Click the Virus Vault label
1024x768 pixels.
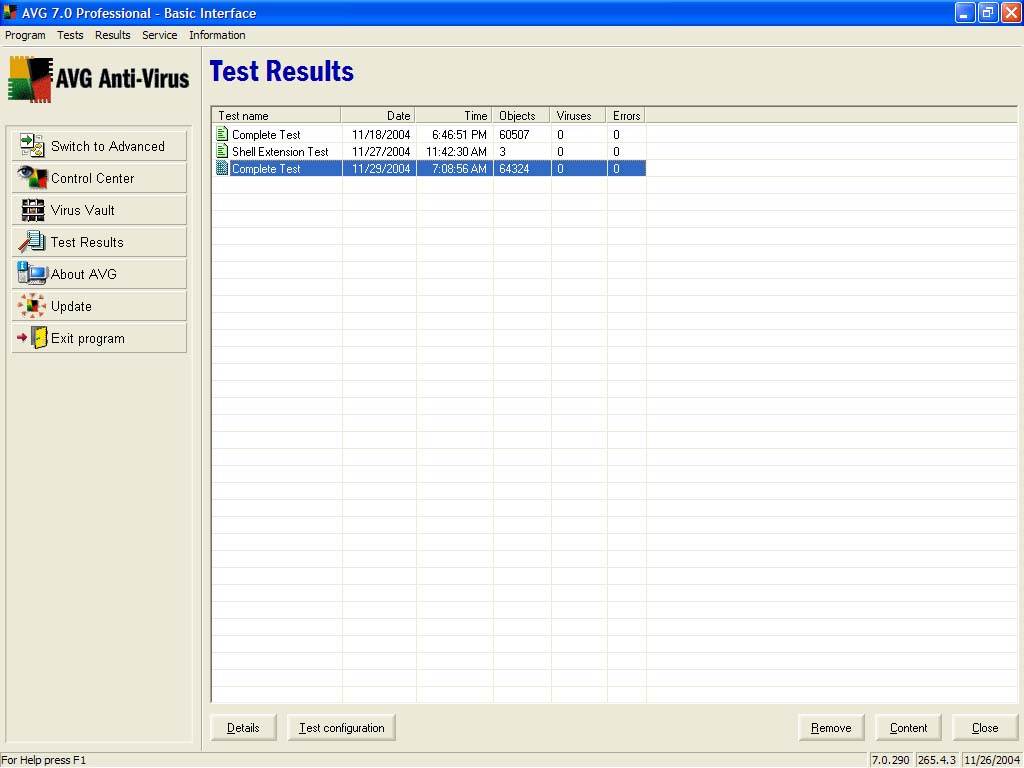[x=82, y=210]
